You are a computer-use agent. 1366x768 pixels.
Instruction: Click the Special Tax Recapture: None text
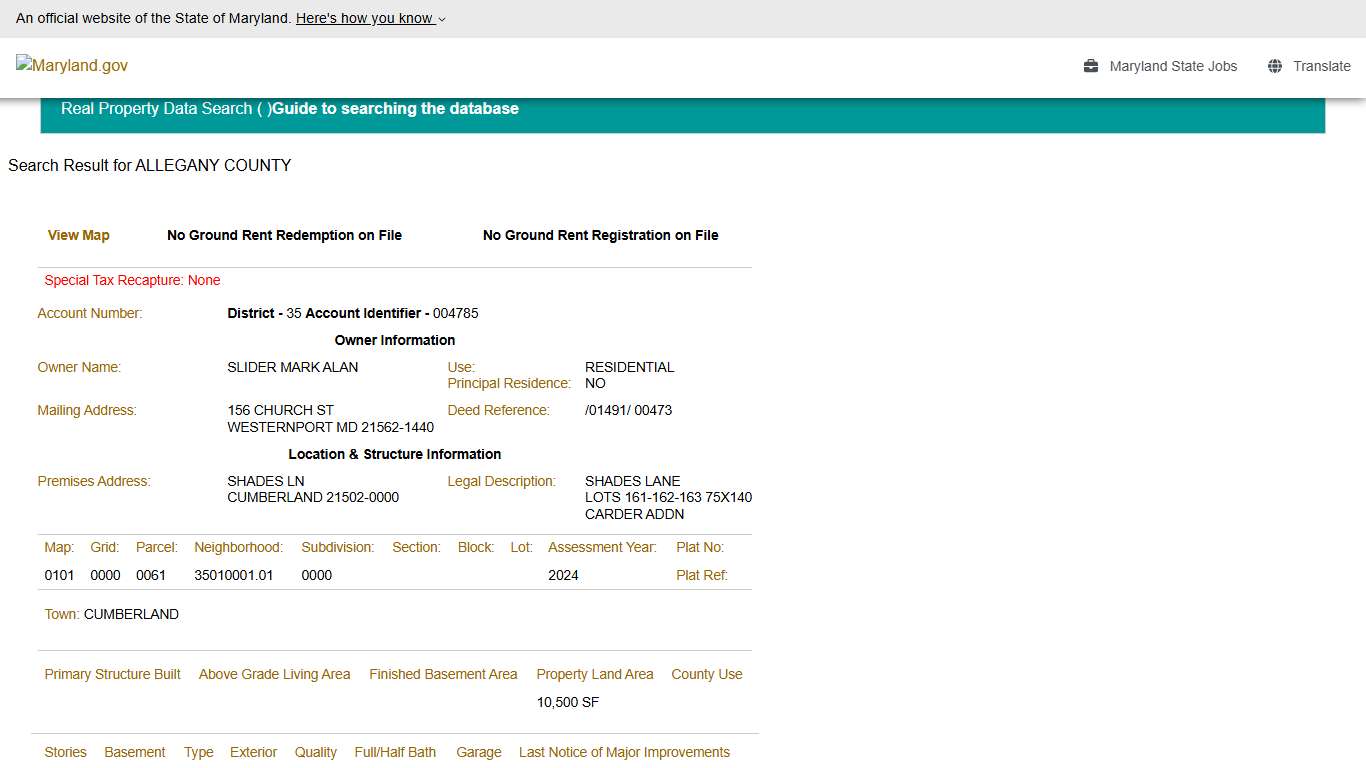tap(132, 280)
